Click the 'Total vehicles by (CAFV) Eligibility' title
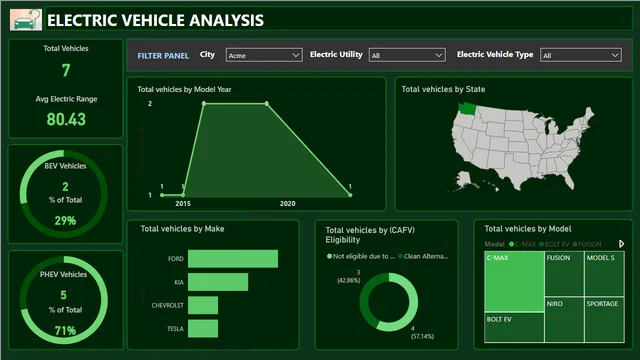The width and height of the screenshot is (640, 360). (370, 235)
